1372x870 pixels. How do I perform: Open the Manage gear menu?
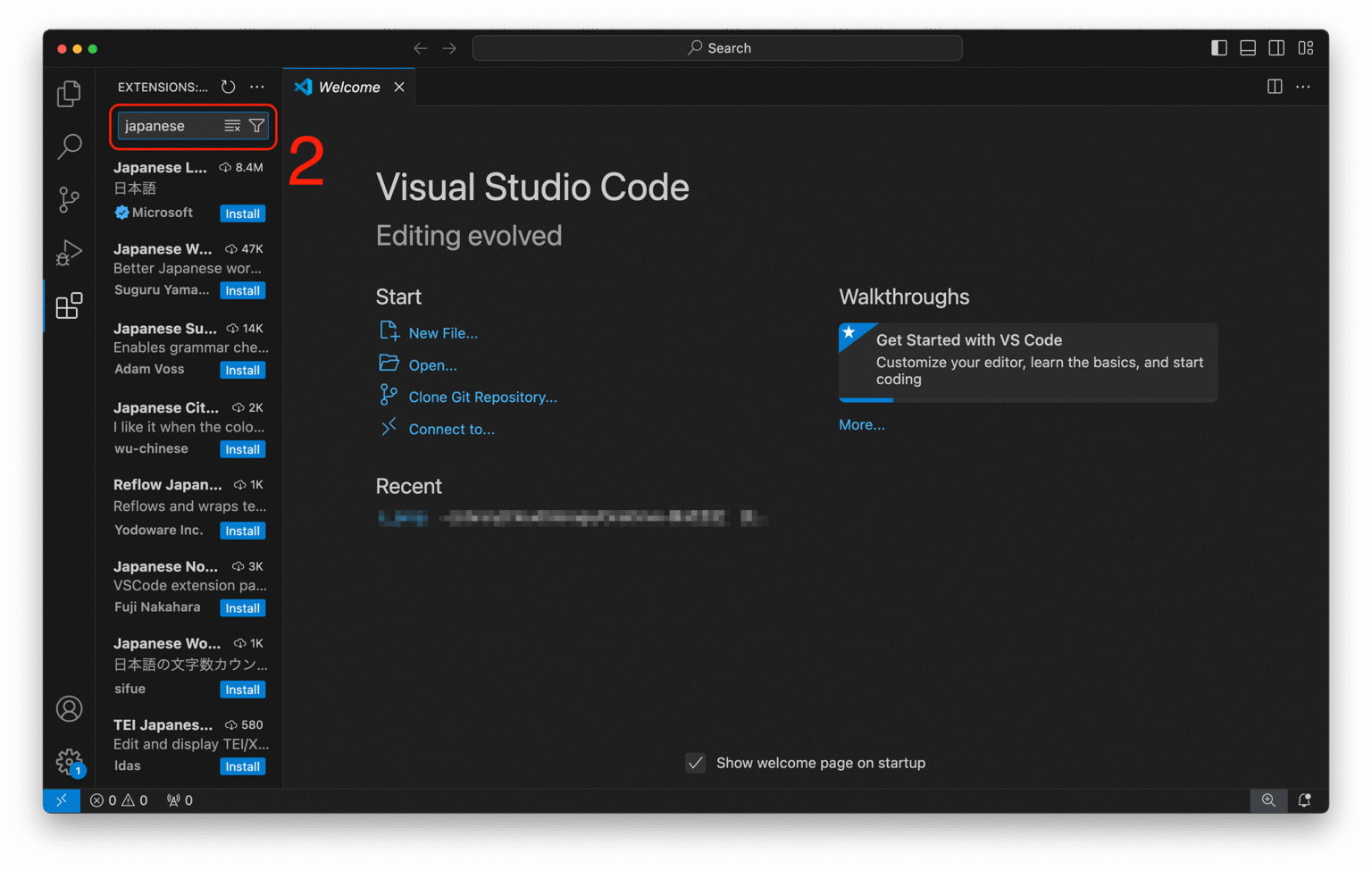click(69, 762)
